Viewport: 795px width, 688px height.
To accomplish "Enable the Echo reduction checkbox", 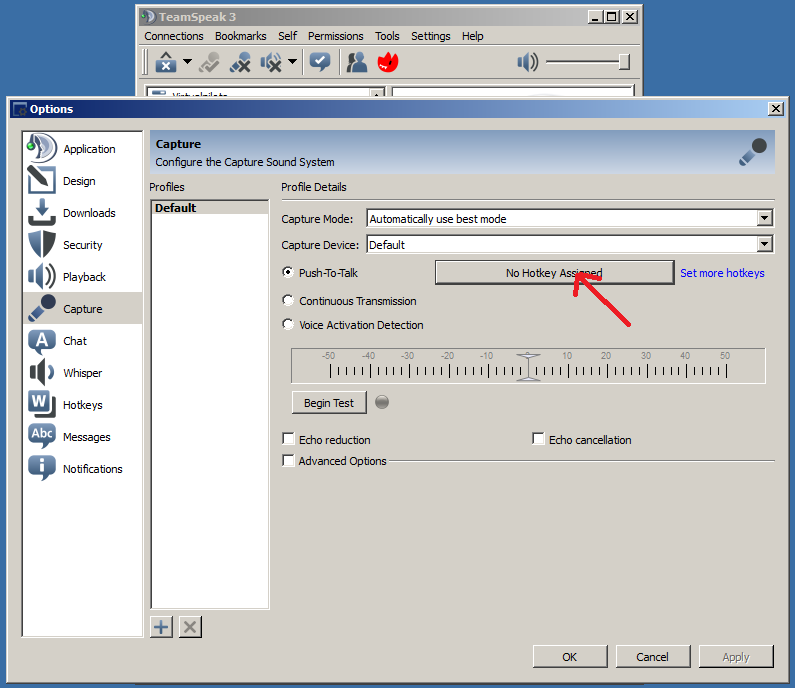I will pos(288,439).
